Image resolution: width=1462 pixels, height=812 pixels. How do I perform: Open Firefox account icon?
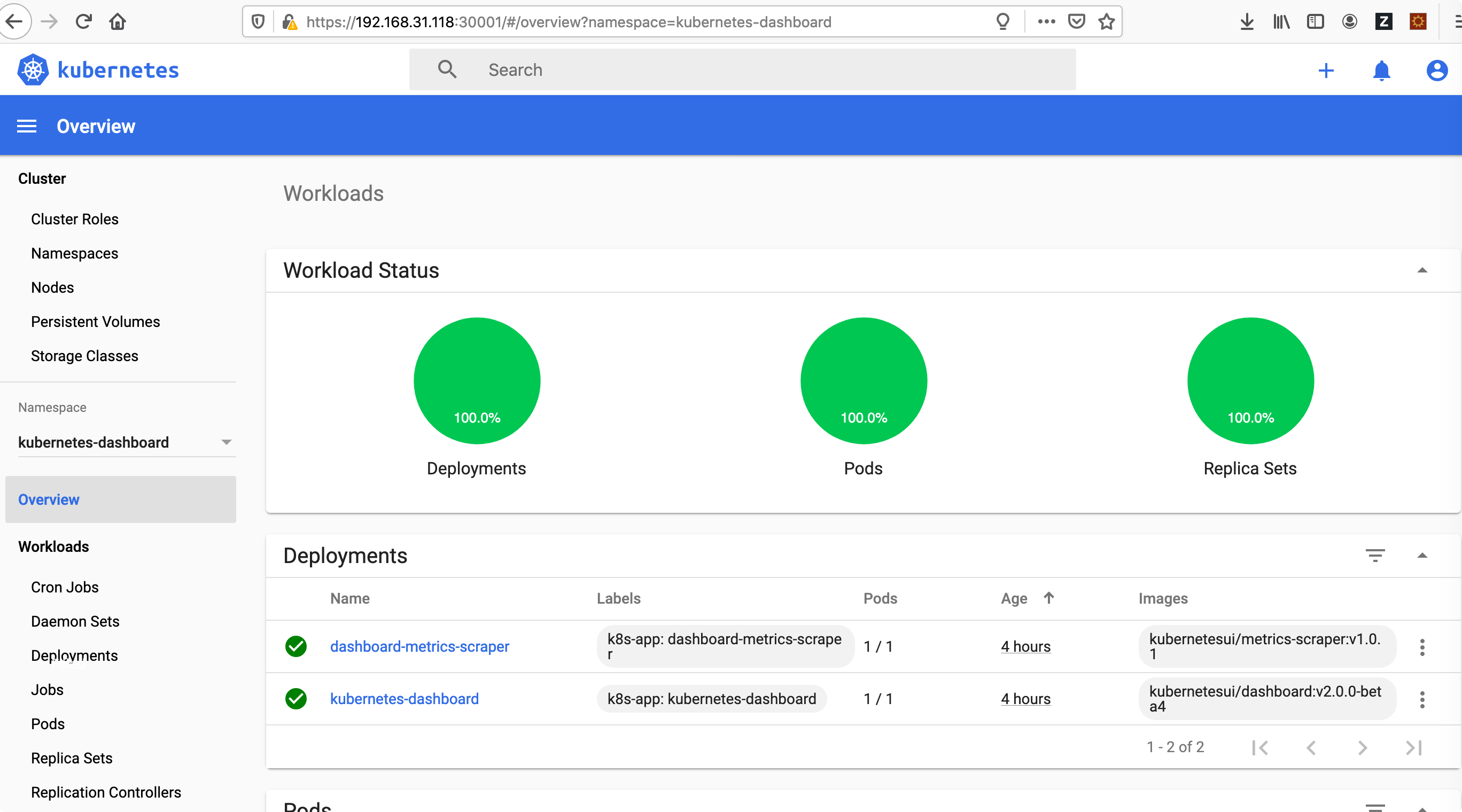pos(1350,21)
